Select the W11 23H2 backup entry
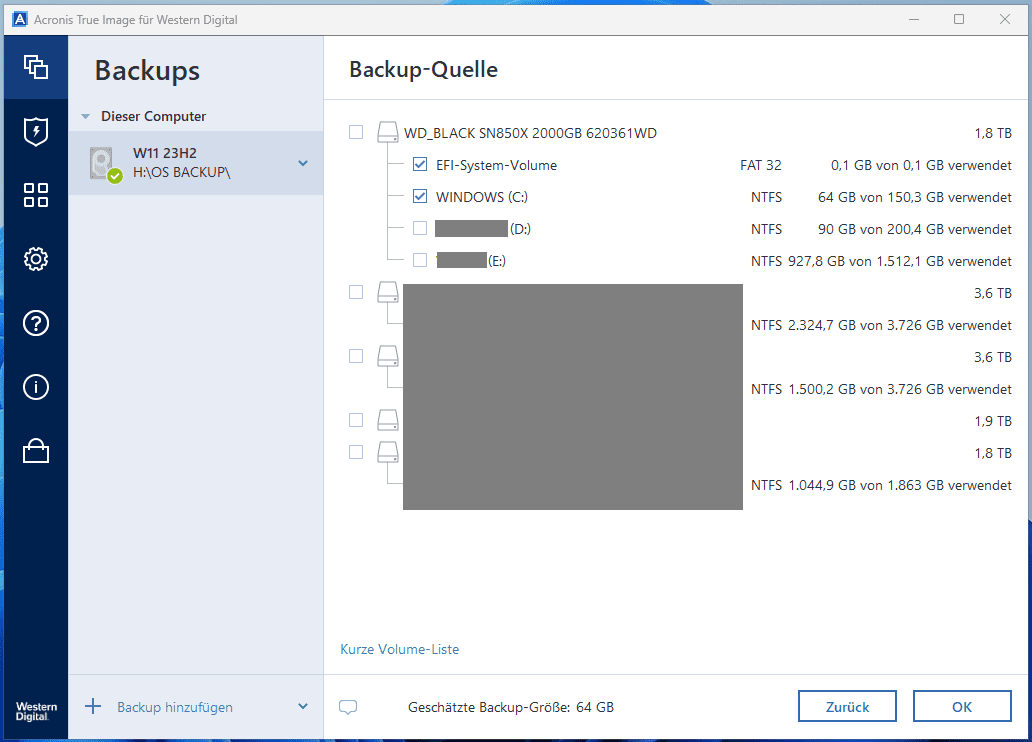Screen dimensions: 1032x742 (x=190, y=163)
